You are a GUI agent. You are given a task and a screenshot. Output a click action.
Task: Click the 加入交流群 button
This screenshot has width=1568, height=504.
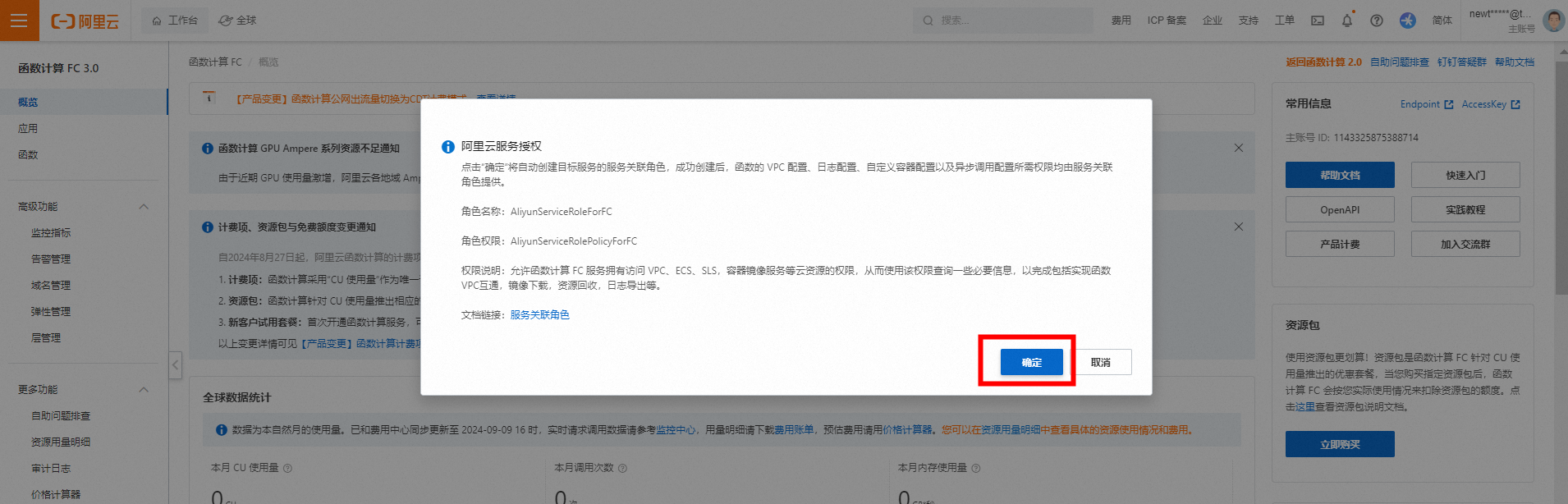tap(1465, 244)
